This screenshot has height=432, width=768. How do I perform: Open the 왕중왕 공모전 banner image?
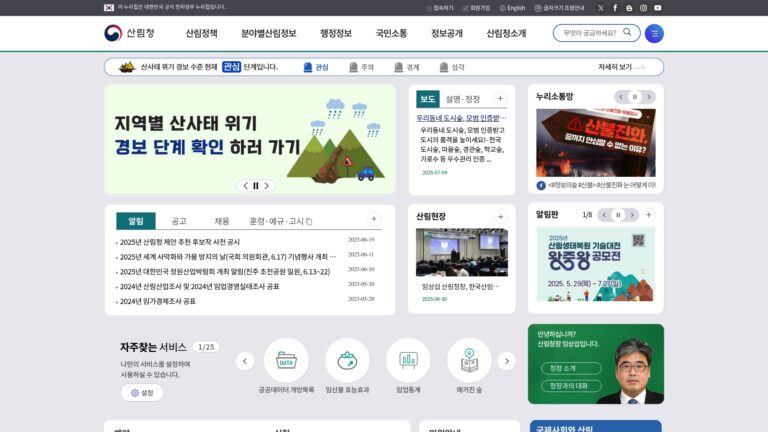tap(596, 264)
